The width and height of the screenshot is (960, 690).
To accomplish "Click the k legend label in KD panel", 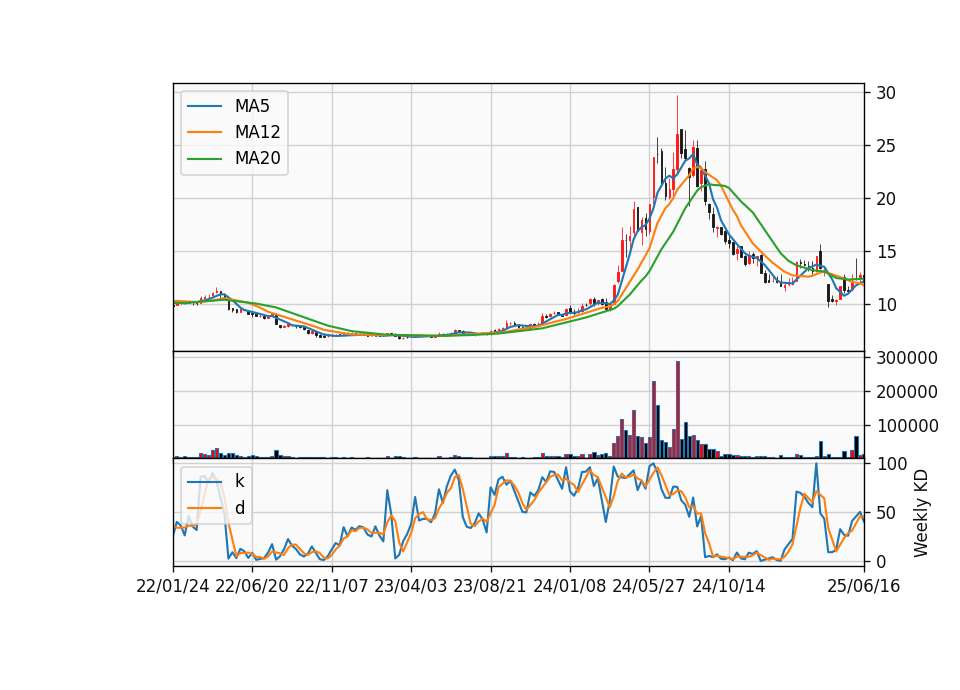I will point(239,481).
